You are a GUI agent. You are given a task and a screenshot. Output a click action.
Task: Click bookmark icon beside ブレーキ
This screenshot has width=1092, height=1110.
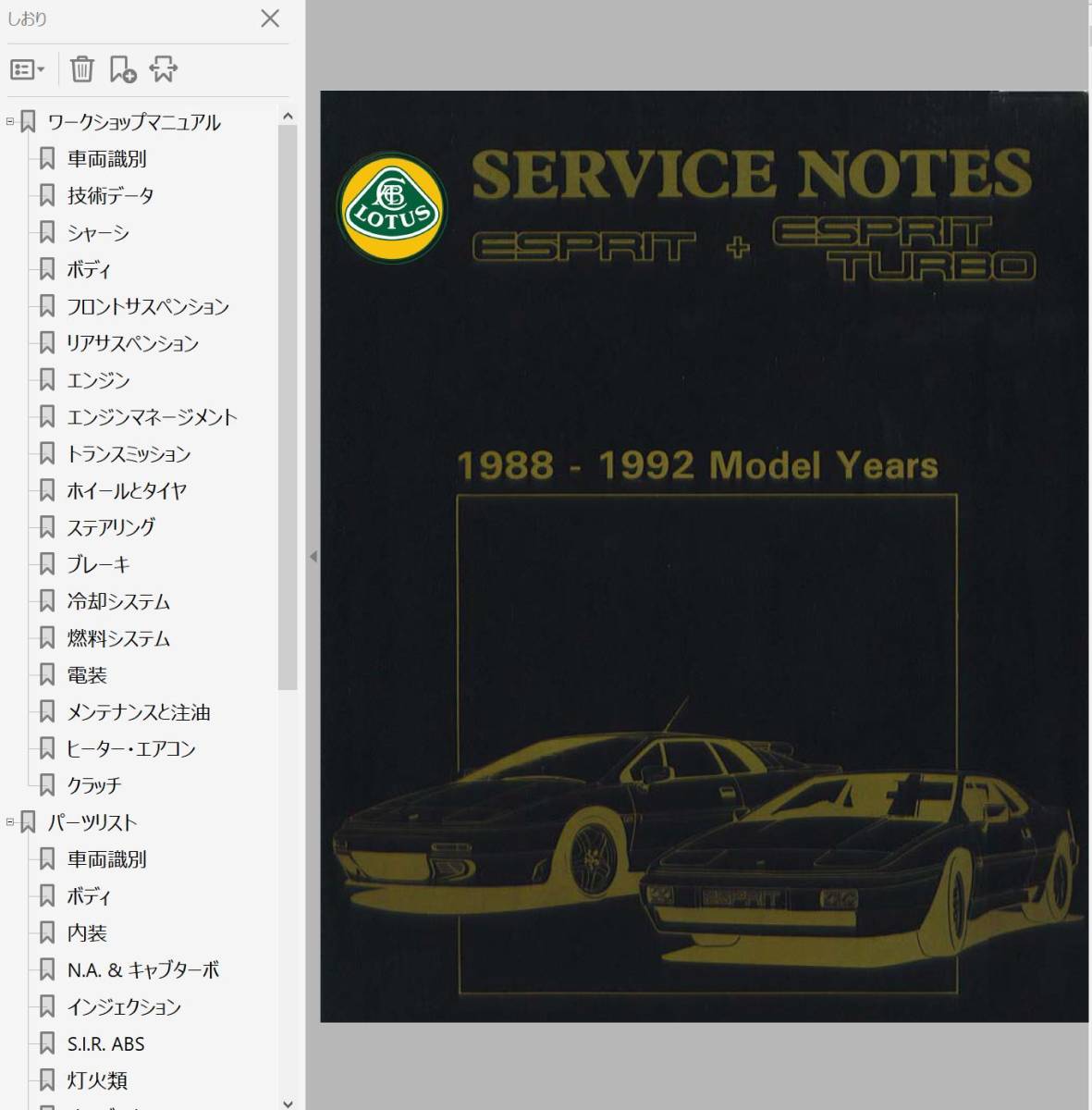[47, 564]
